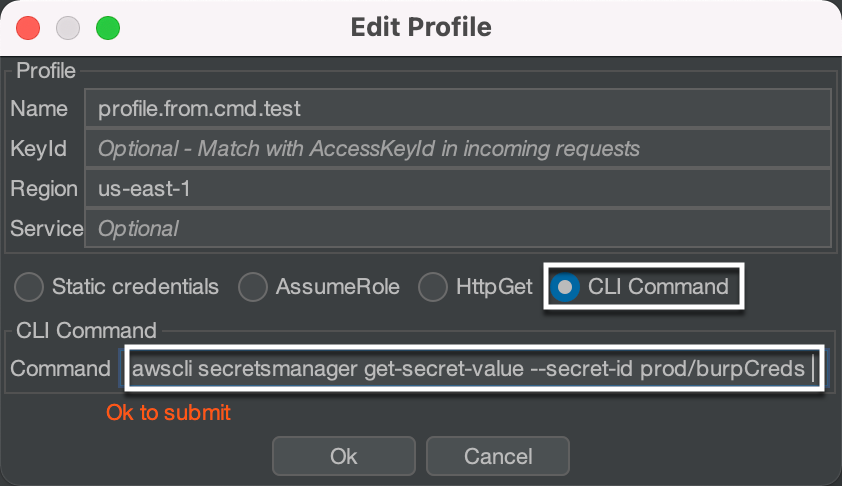The width and height of the screenshot is (842, 486).
Task: Click the Region label text
Action: (44, 189)
